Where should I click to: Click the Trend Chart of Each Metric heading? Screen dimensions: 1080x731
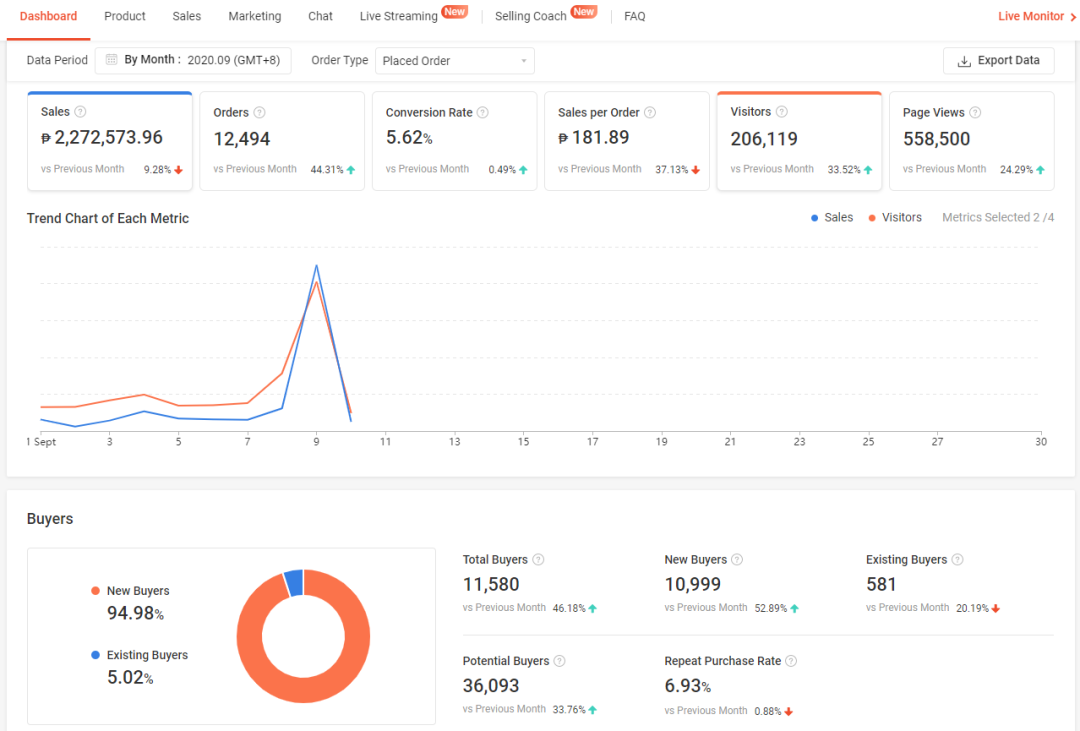click(107, 218)
